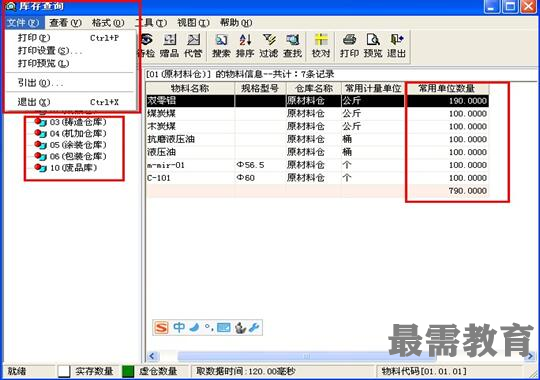Image resolution: width=540 pixels, height=380 pixels.
Task: Click the 排序 sort toolbar icon
Action: pos(245,46)
